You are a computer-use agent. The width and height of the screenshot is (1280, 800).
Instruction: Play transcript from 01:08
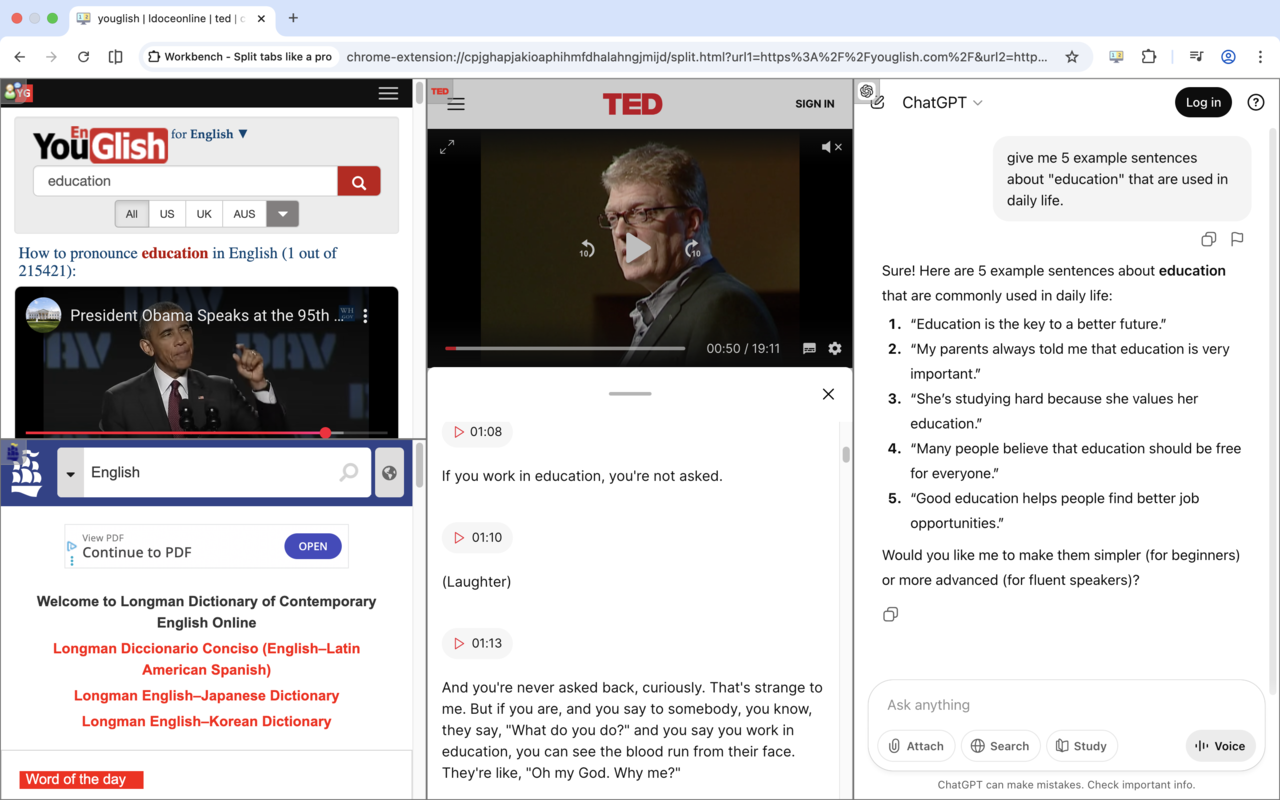point(478,432)
